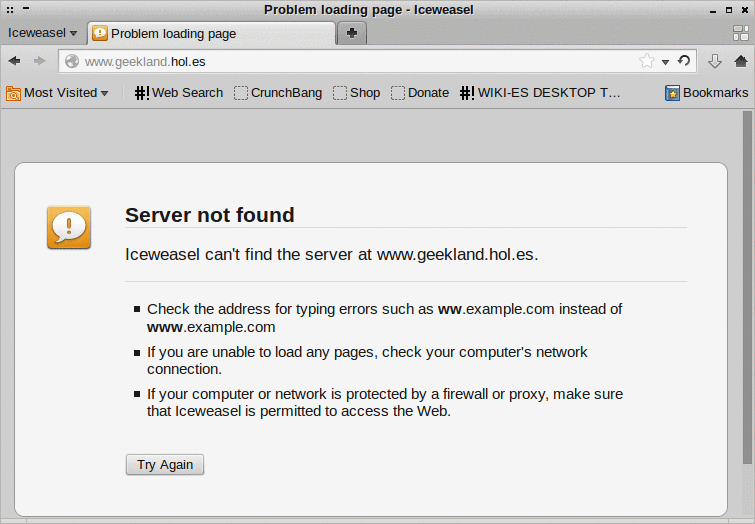Screen dimensions: 755x524
Task: Open the Downloads arrow button
Action: (715, 61)
